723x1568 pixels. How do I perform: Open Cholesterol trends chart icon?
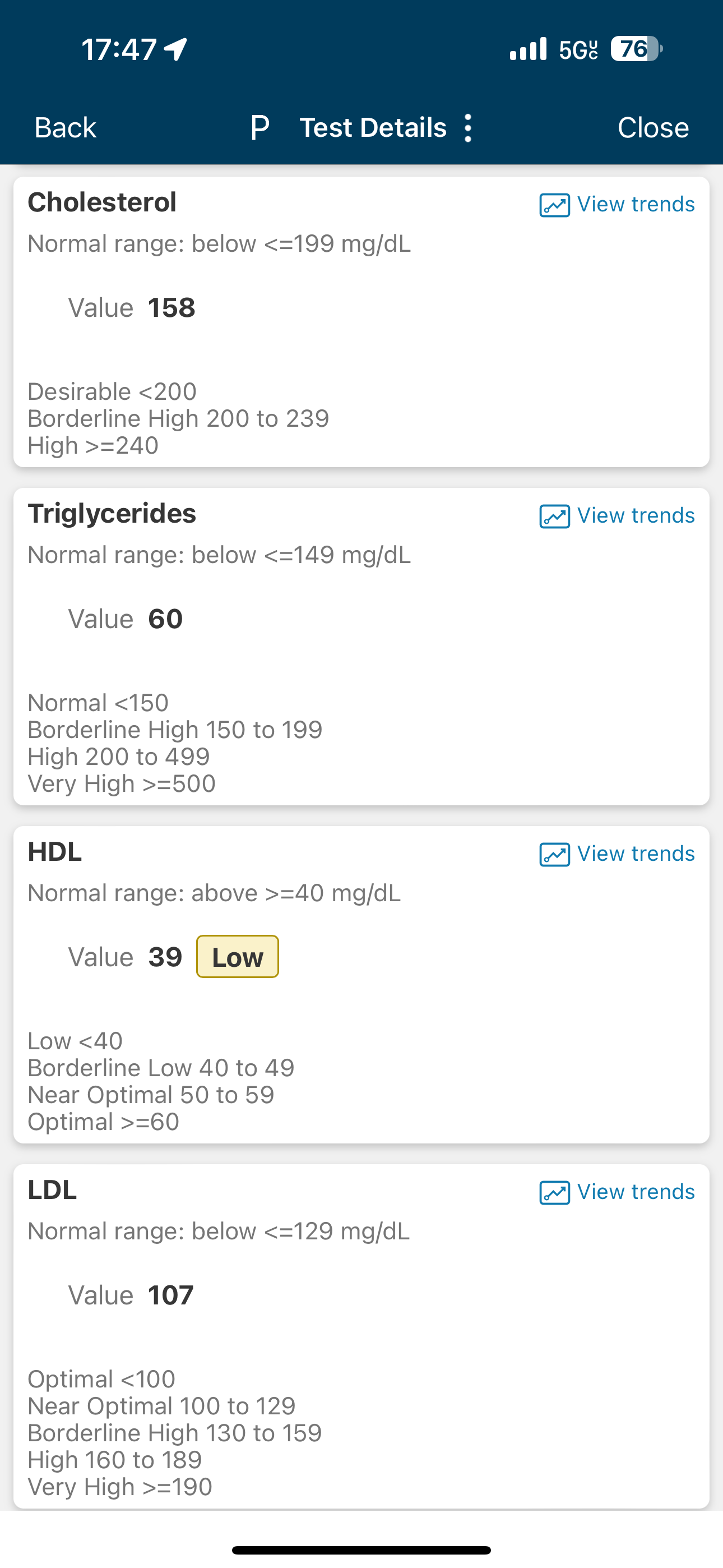[x=554, y=205]
